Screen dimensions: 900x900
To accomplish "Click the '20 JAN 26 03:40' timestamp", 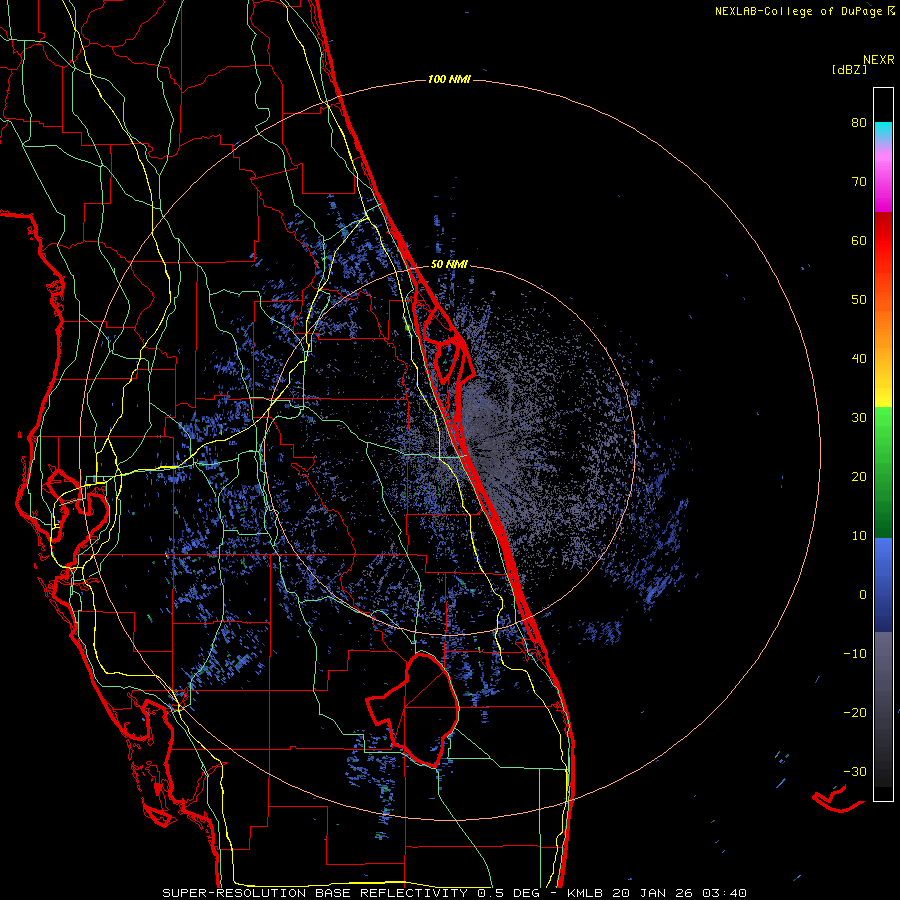I will pos(680,893).
